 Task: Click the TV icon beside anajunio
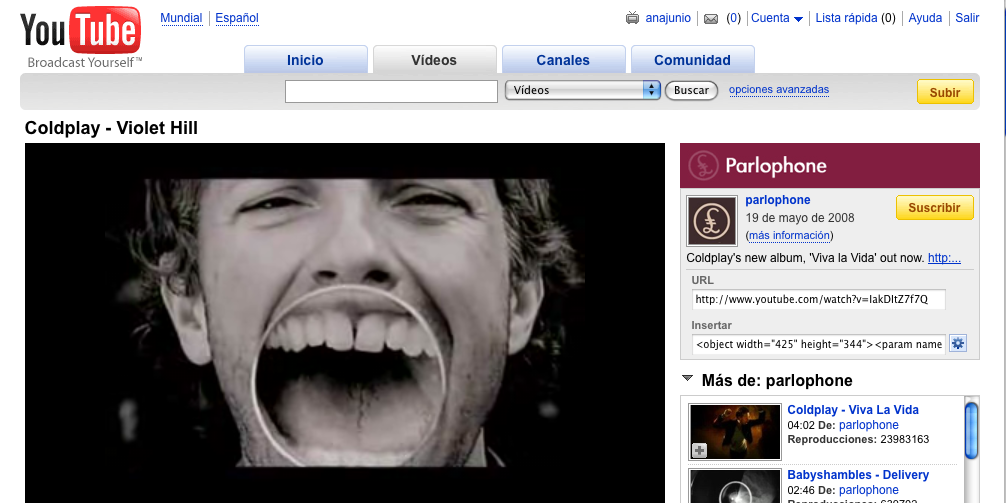632,18
